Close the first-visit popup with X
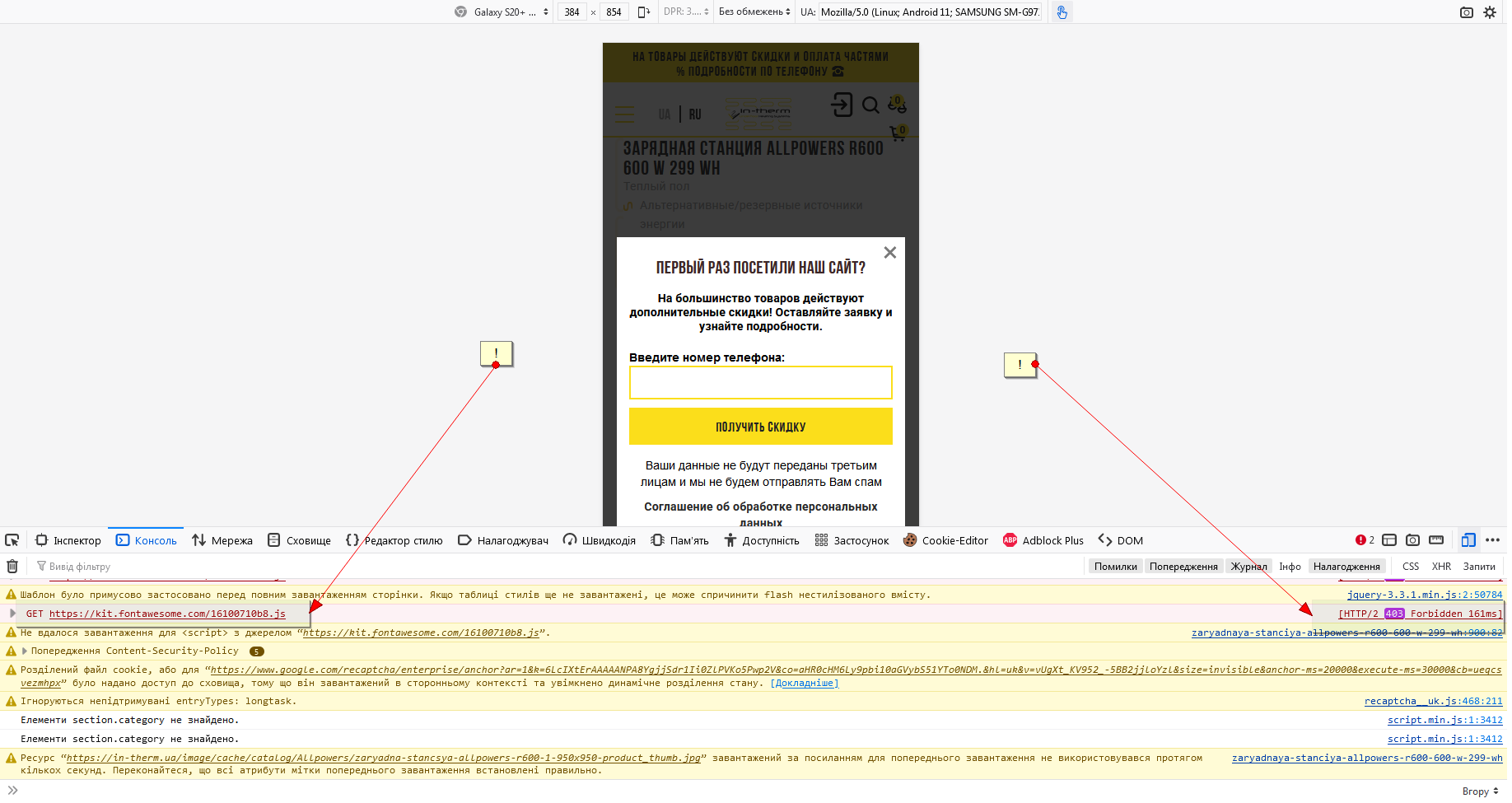This screenshot has height=803, width=1512. coord(889,253)
